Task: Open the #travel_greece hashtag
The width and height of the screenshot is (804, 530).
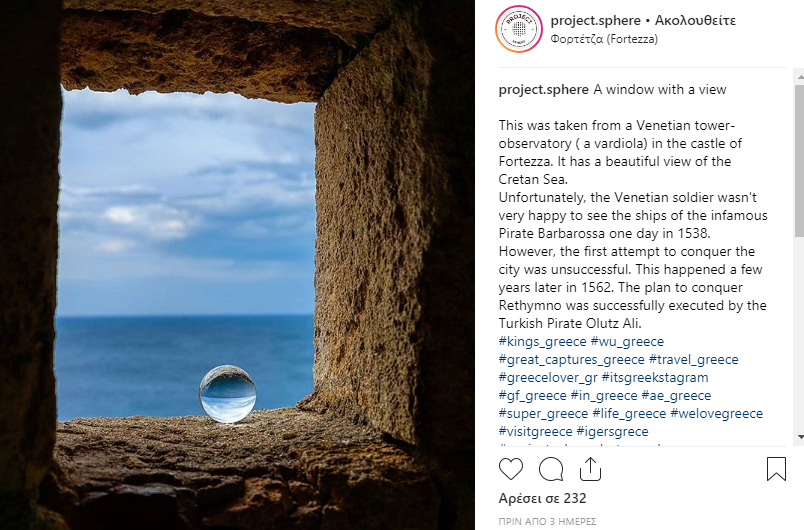Action: pyautogui.click(x=694, y=359)
